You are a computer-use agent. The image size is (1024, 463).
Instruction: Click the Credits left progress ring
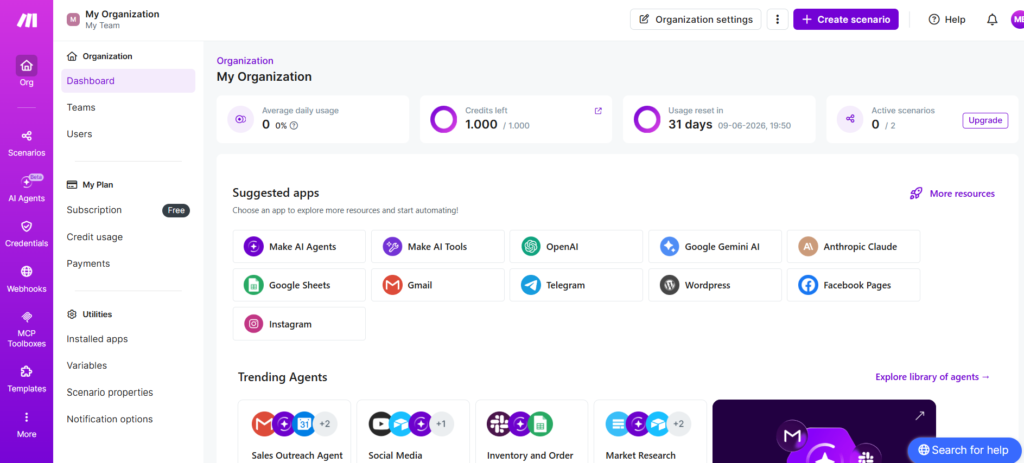click(443, 120)
